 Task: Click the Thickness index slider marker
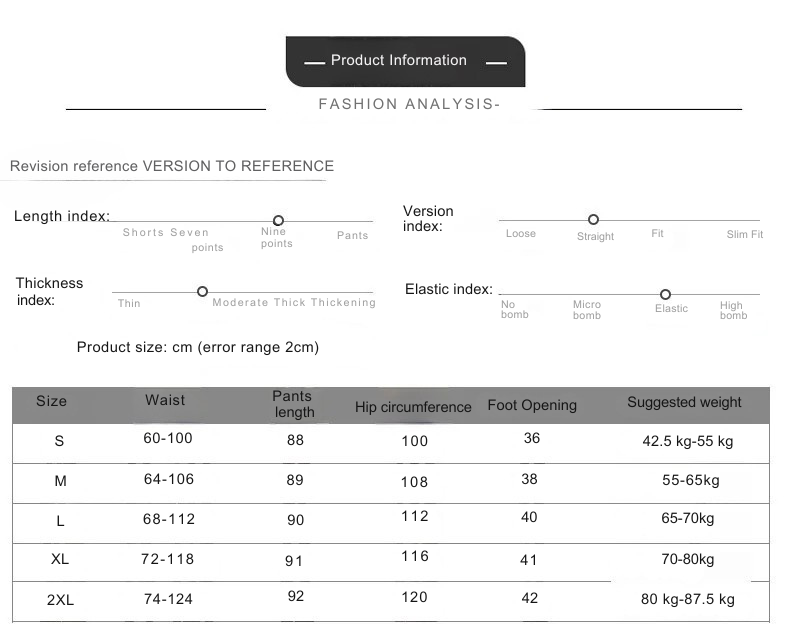click(202, 291)
